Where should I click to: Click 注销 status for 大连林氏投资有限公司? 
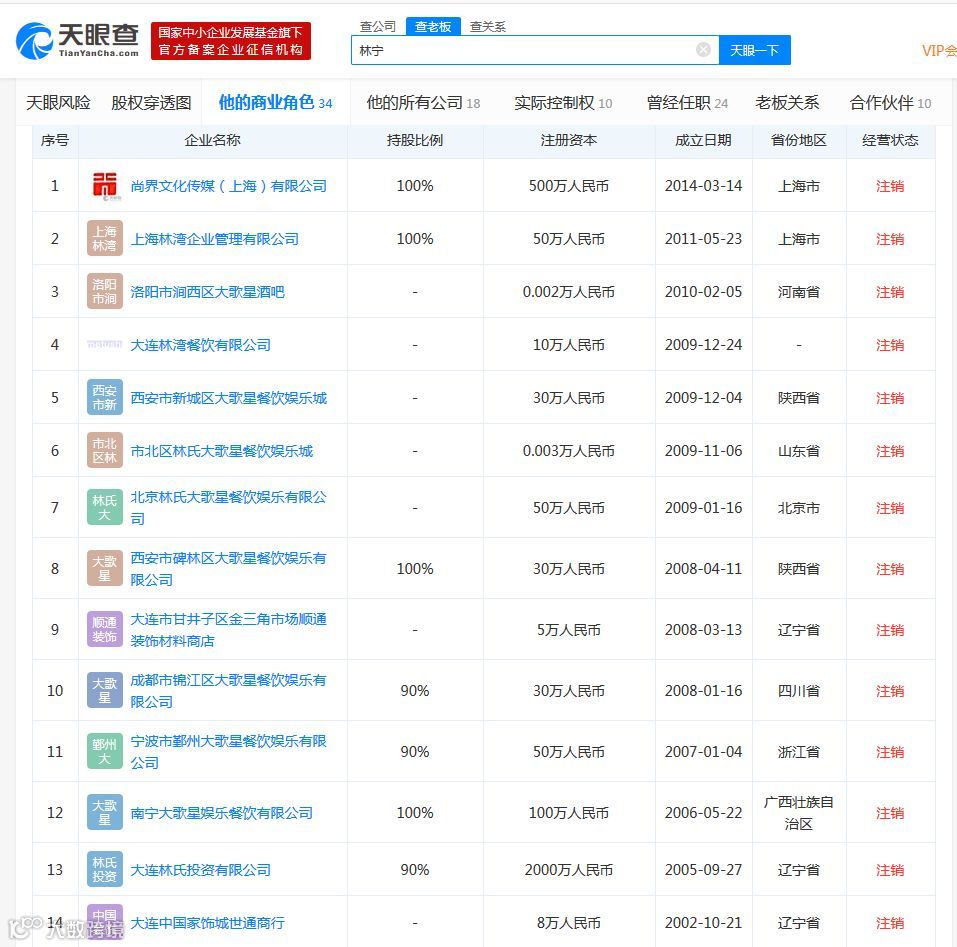(x=890, y=870)
